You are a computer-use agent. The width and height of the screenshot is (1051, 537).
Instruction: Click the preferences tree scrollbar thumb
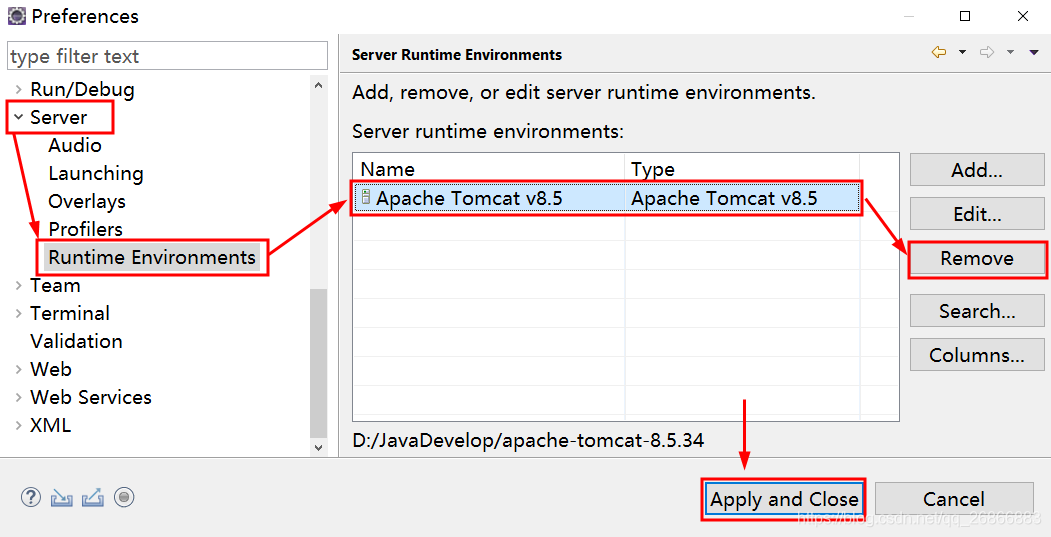point(318,362)
